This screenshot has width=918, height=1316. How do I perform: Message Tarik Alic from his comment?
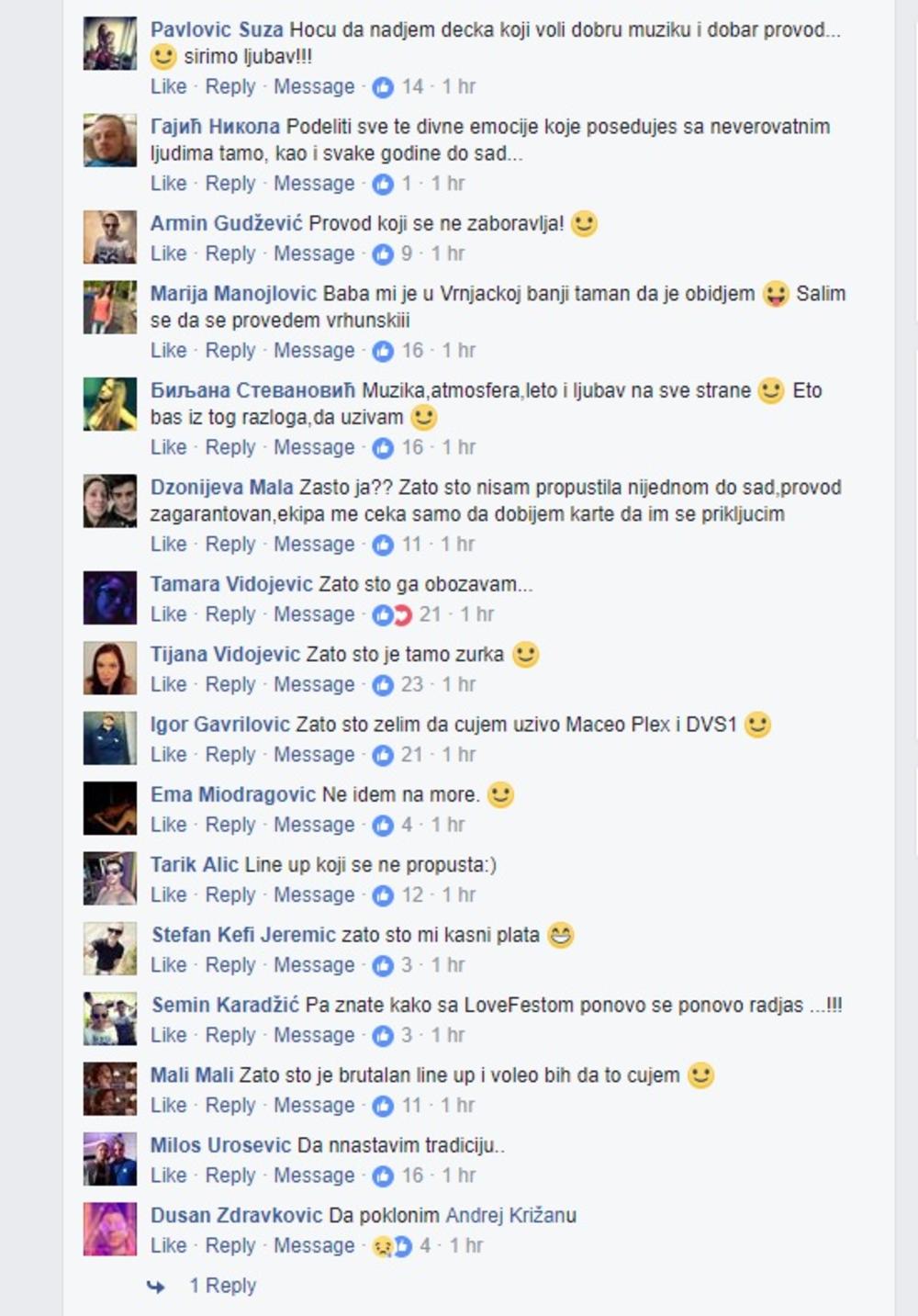tap(314, 894)
